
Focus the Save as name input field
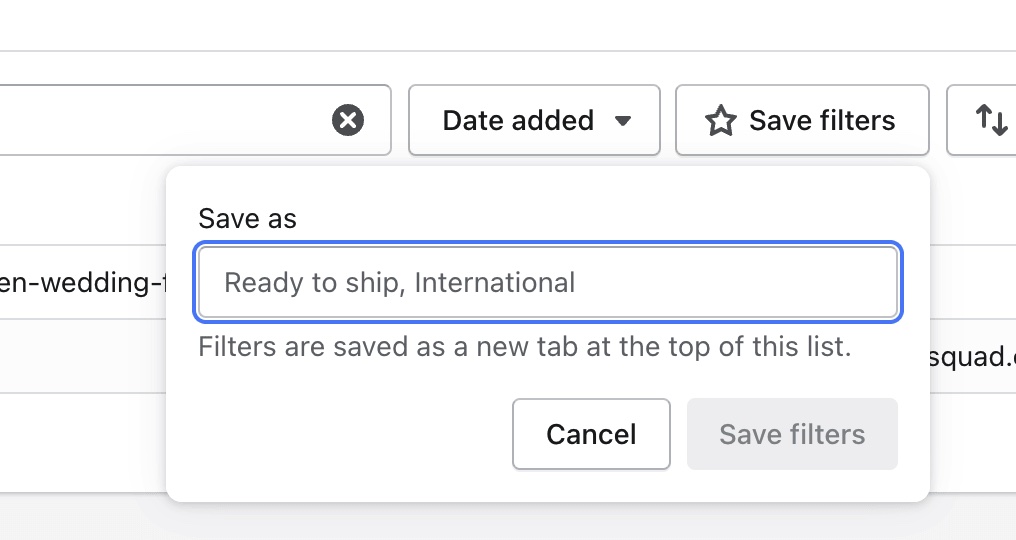click(x=548, y=282)
